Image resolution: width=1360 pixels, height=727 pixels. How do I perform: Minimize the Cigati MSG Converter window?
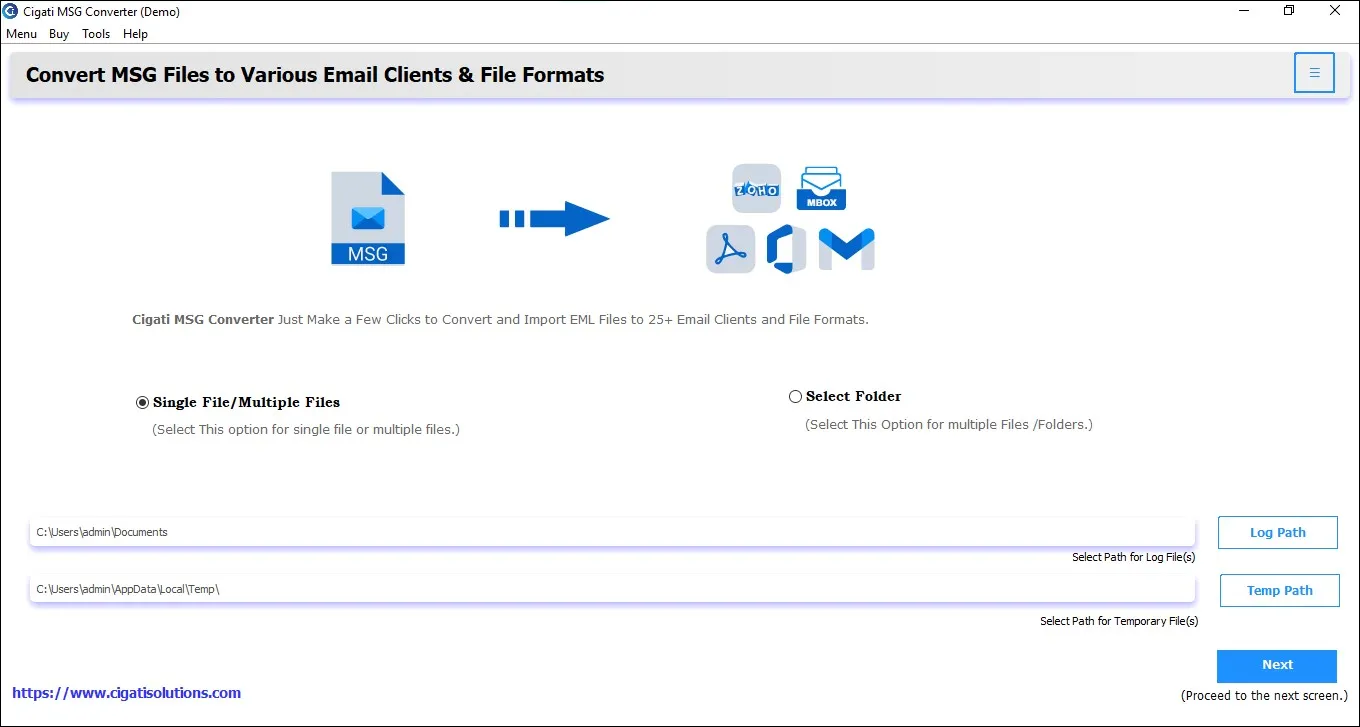tap(1243, 11)
